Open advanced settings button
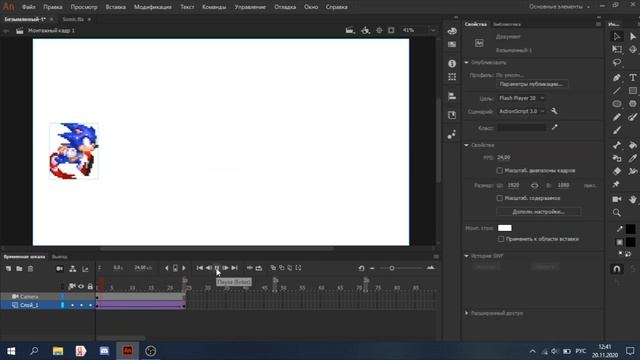The width and height of the screenshot is (640, 360). tap(539, 211)
